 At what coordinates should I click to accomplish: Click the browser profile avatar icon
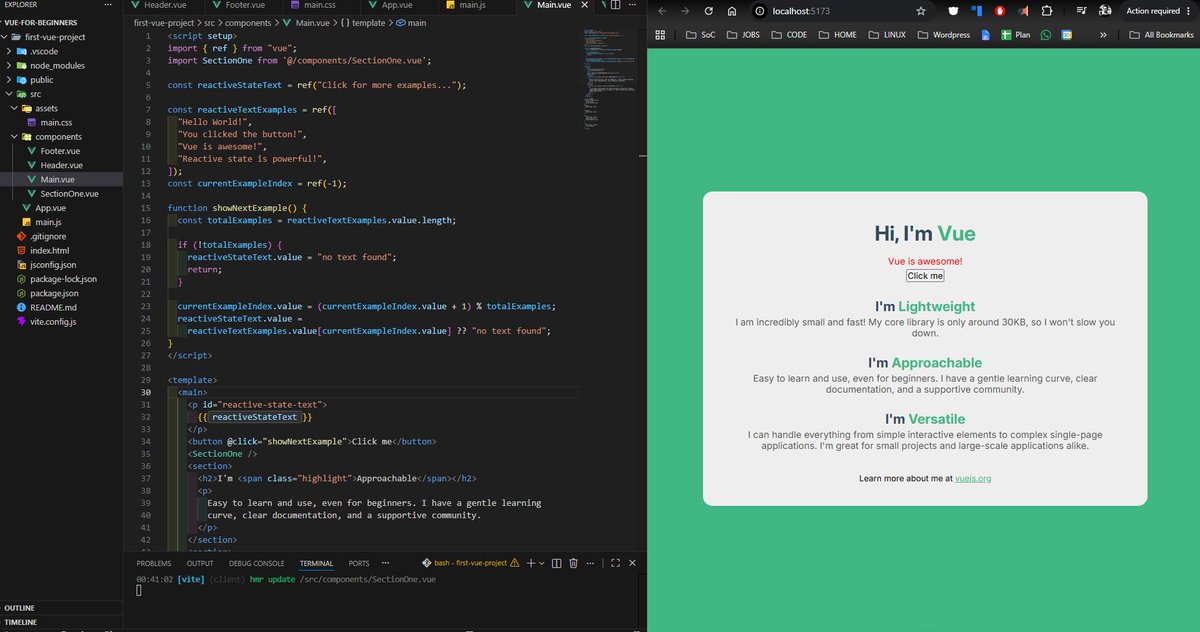(1106, 11)
